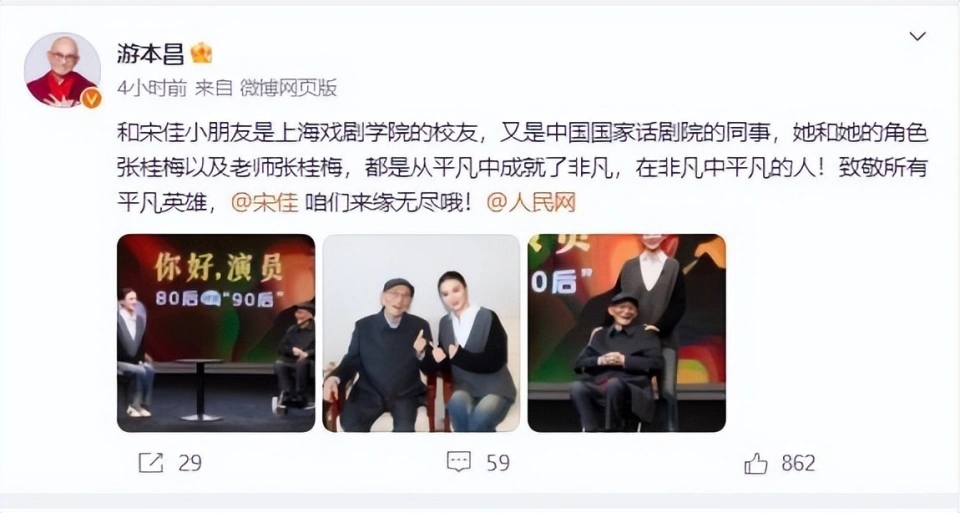This screenshot has height=513, width=960.
Task: Click the repost count 29
Action: pyautogui.click(x=190, y=463)
